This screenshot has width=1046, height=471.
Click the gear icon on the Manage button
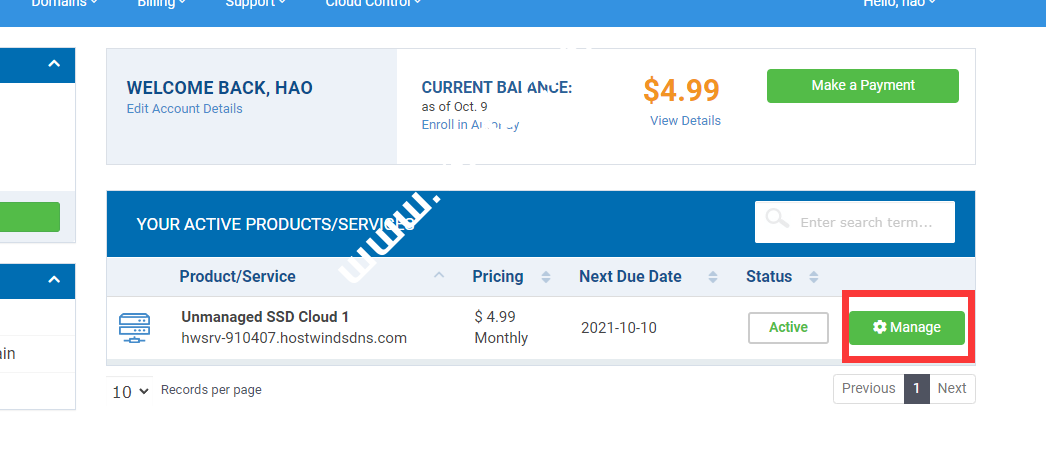point(880,327)
